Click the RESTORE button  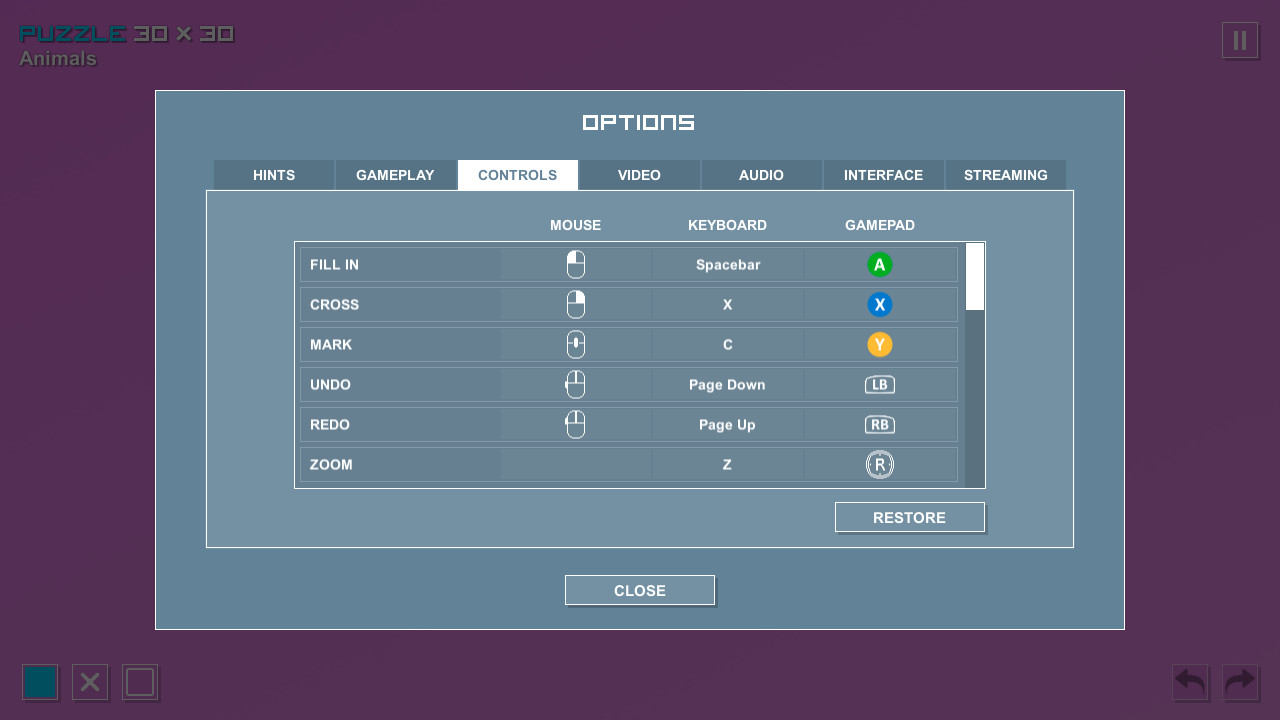click(x=909, y=517)
